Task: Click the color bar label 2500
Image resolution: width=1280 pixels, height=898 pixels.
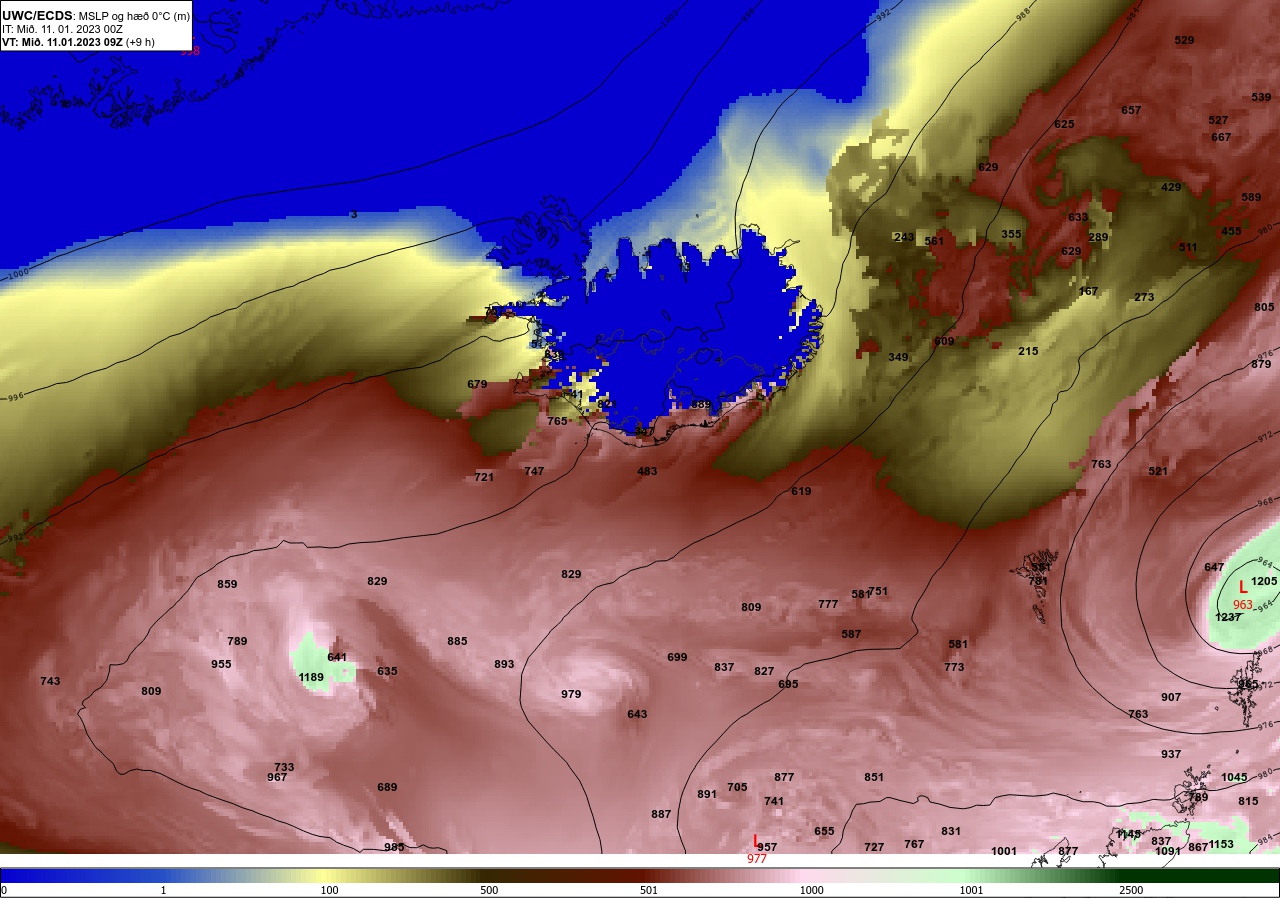Action: click(1131, 890)
